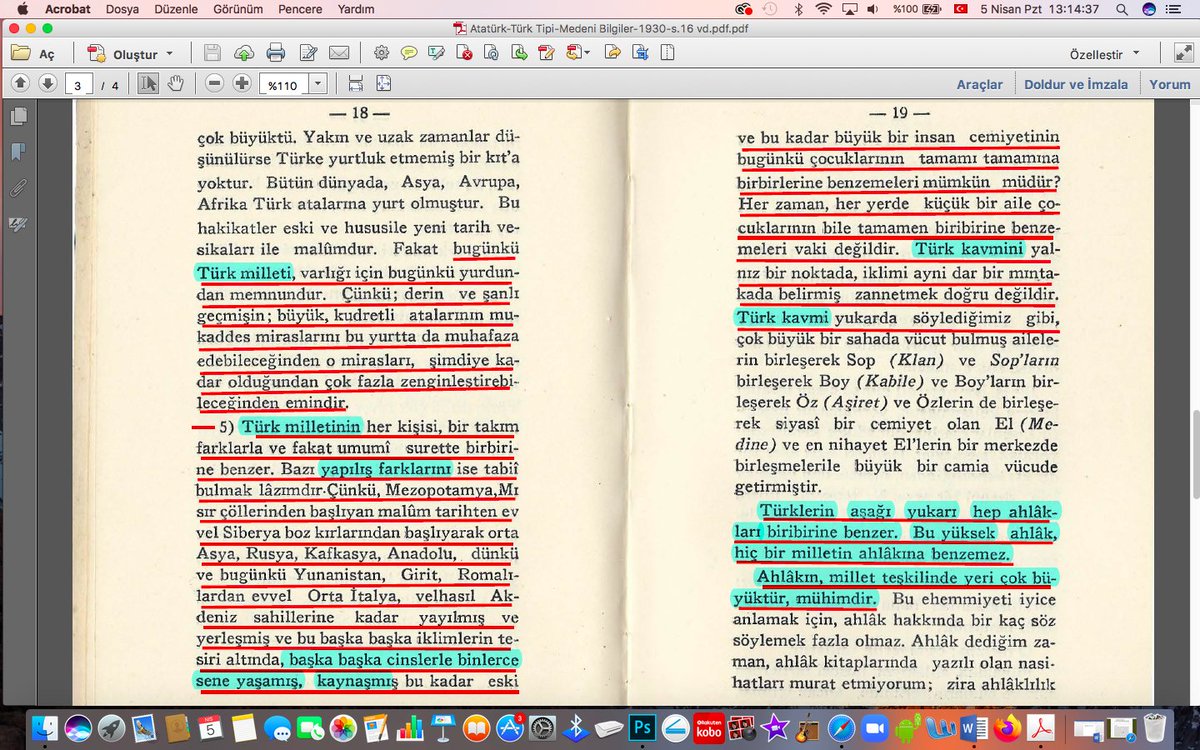1200x750 pixels.
Task: Open Finder from the Dock
Action: [x=46, y=728]
